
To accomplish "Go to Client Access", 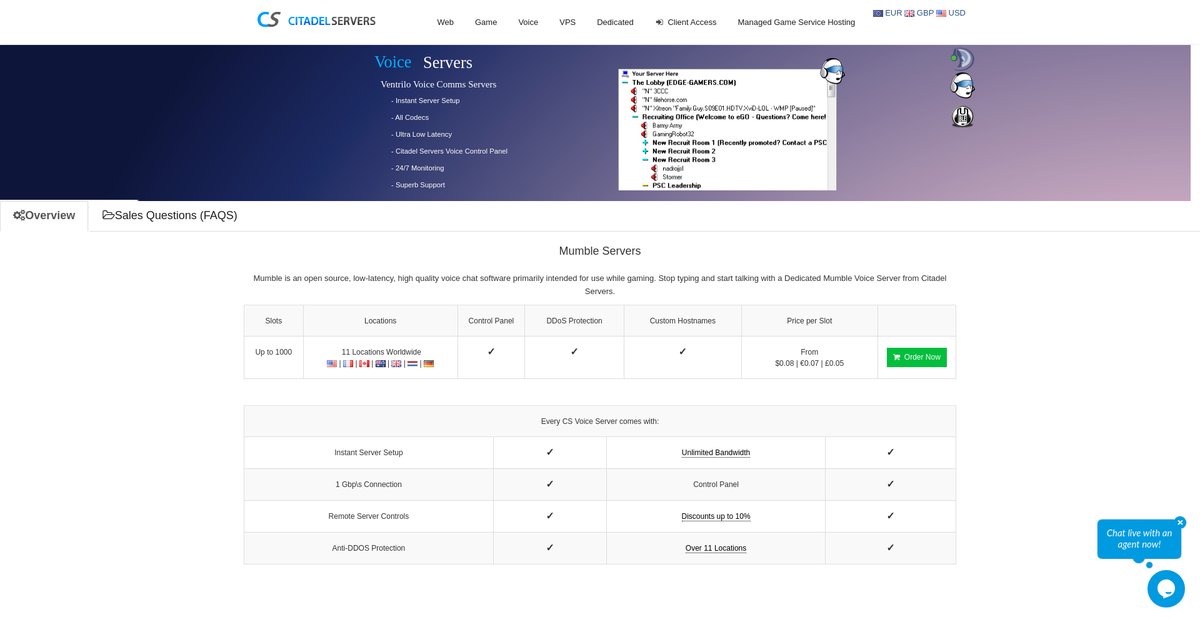I will tap(686, 22).
